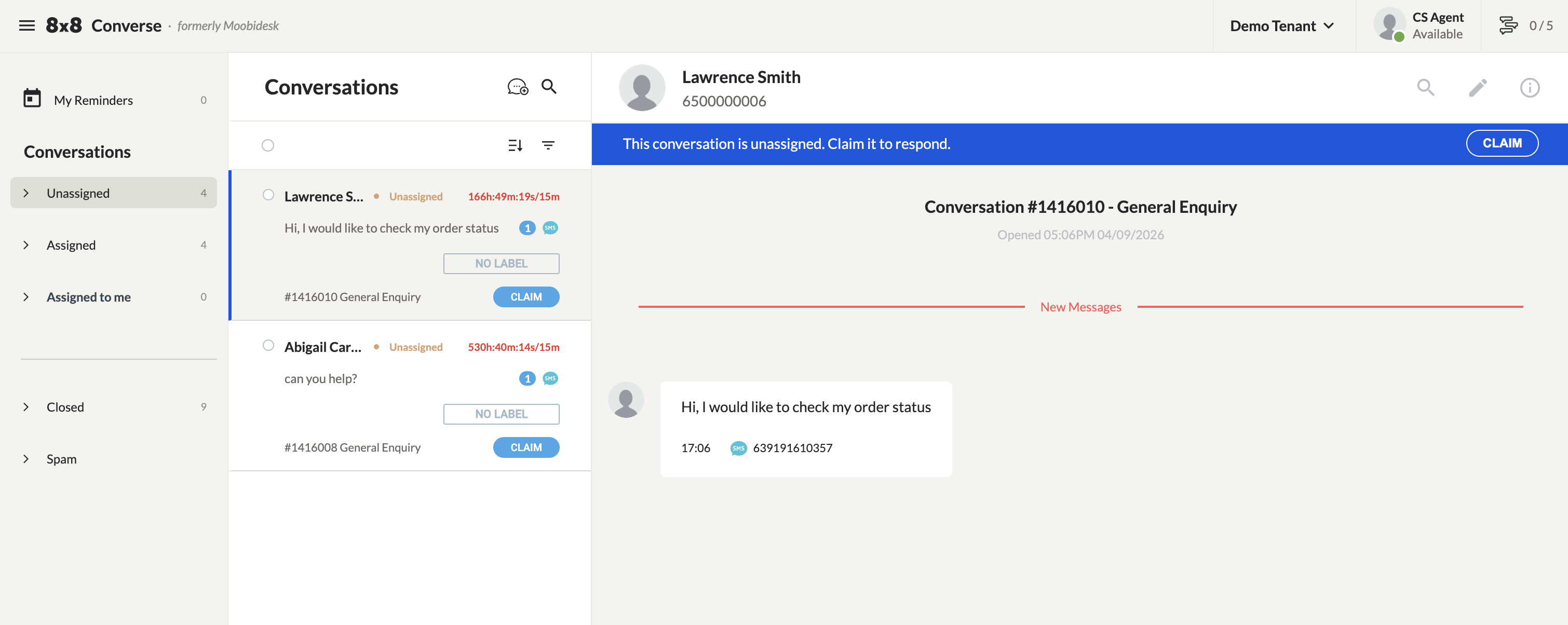The height and width of the screenshot is (625, 1568).
Task: Open the conversation queue icon showing 0/5
Action: 1508,25
